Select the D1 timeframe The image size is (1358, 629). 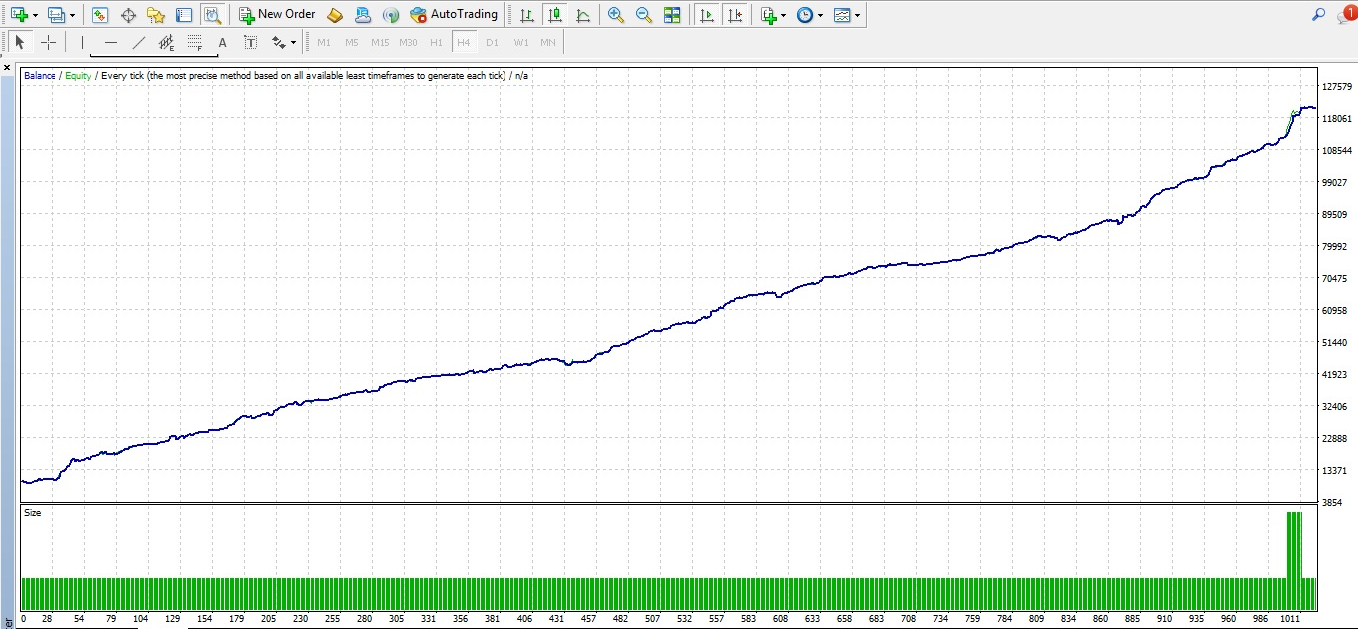coord(492,43)
